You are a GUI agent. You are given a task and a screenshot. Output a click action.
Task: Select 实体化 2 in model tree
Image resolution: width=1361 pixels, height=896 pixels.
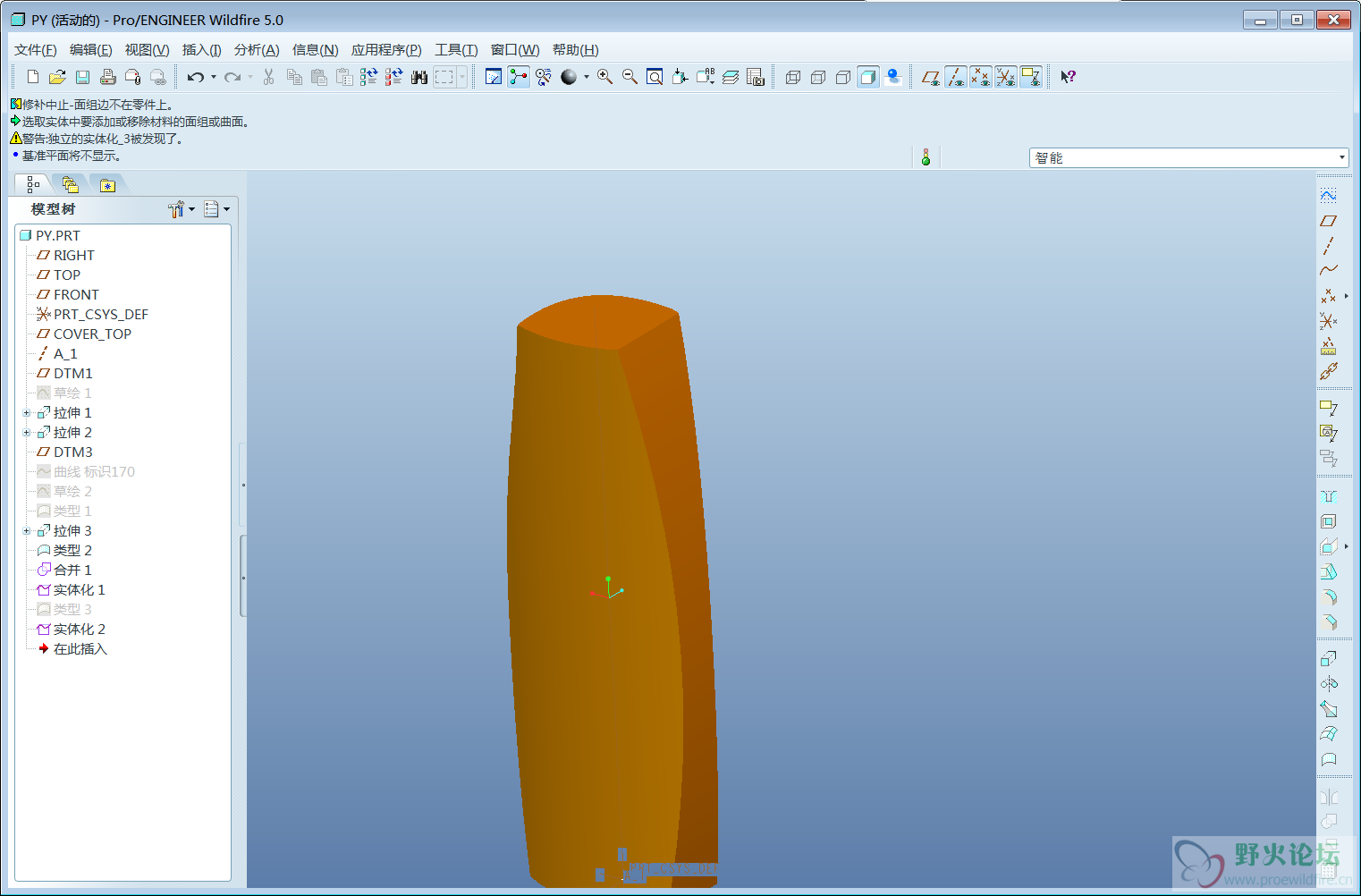coord(71,630)
